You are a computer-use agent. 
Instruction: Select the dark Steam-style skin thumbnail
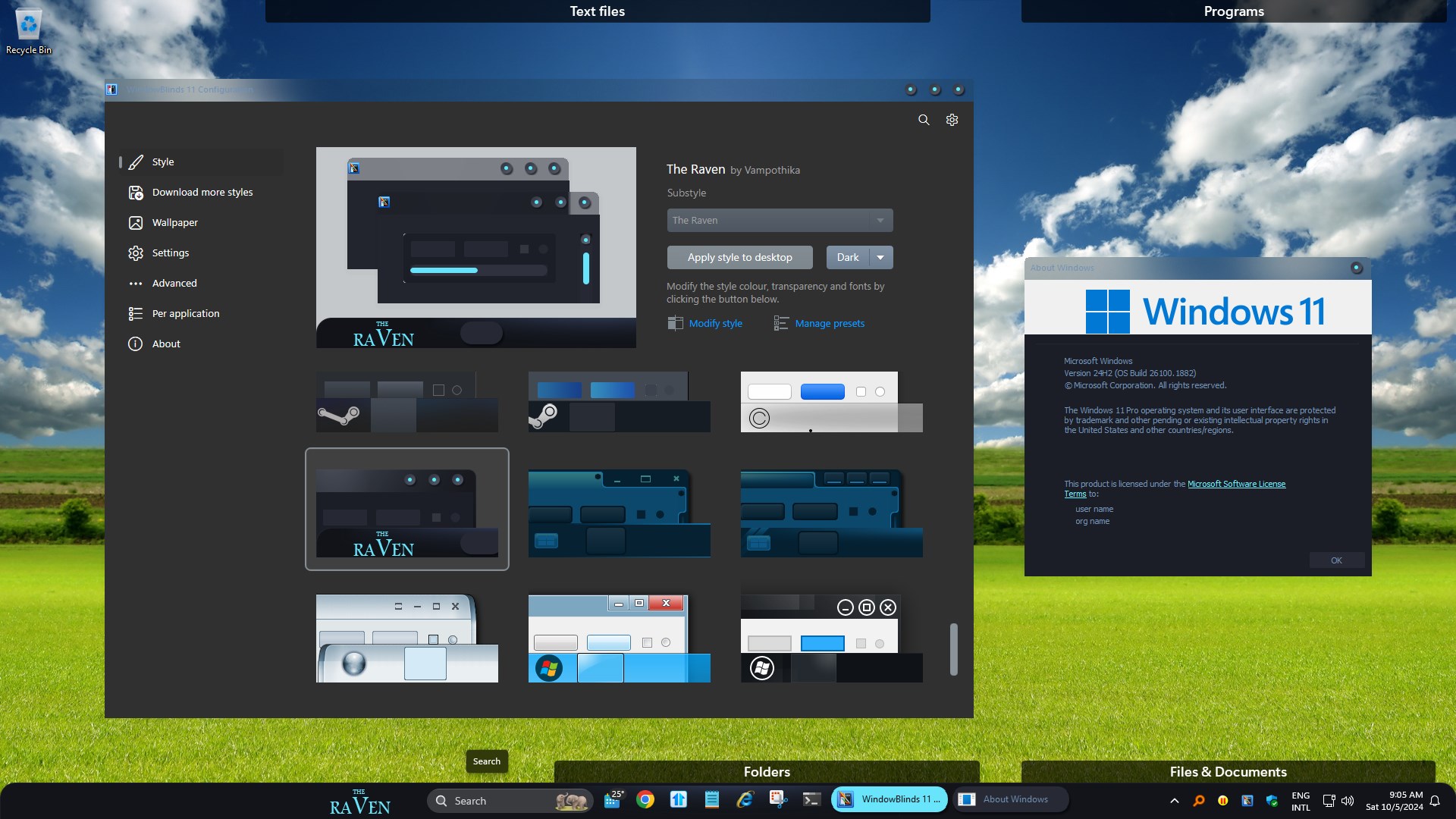point(407,402)
